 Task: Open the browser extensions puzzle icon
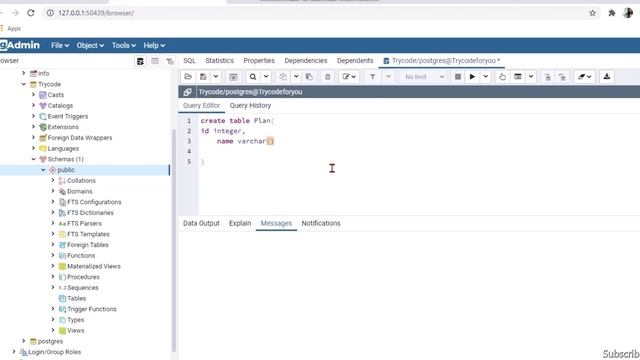click(x=611, y=13)
